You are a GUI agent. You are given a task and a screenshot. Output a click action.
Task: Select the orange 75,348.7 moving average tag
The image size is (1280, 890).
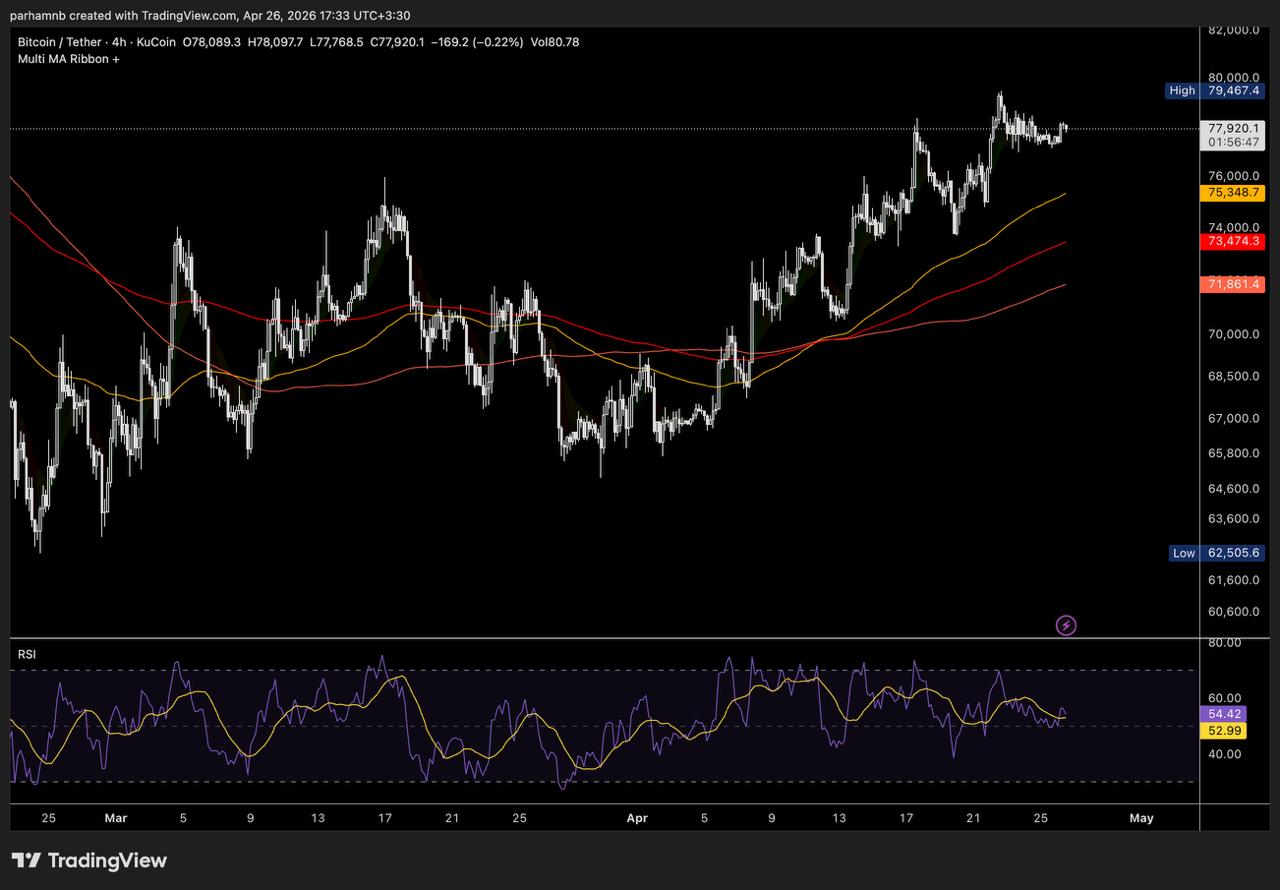pos(1233,192)
